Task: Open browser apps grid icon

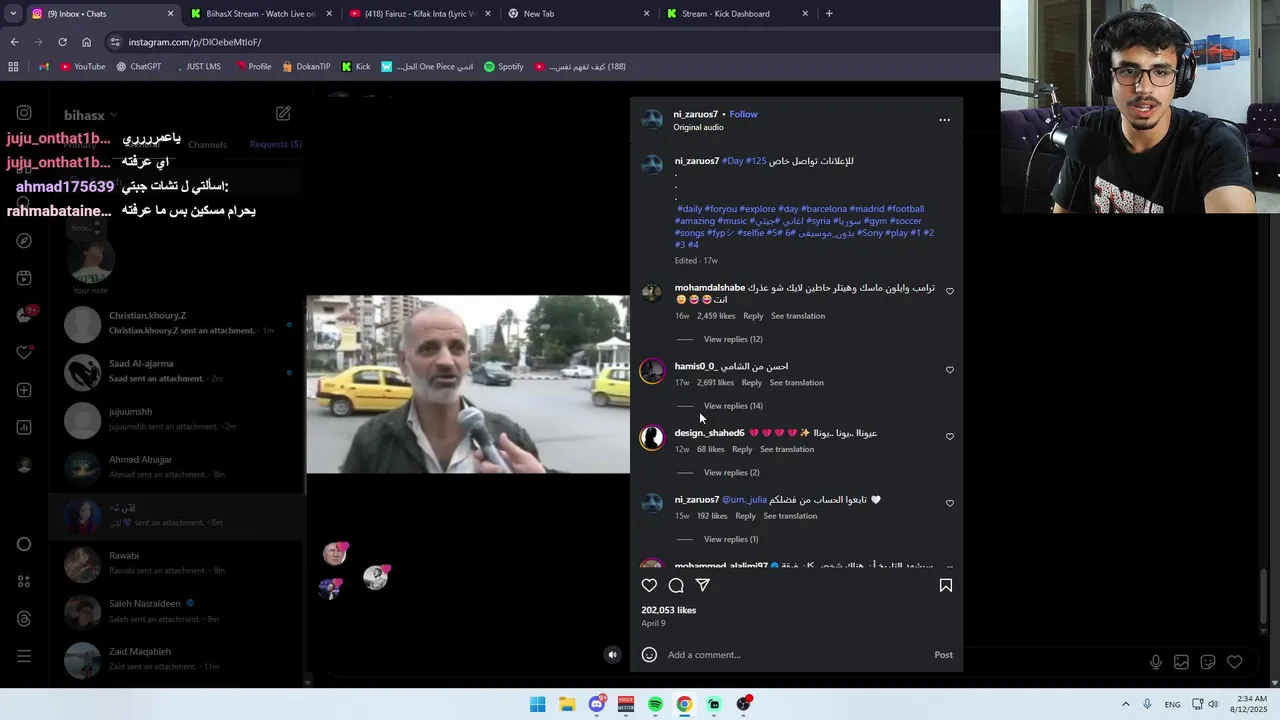Action: point(13,67)
